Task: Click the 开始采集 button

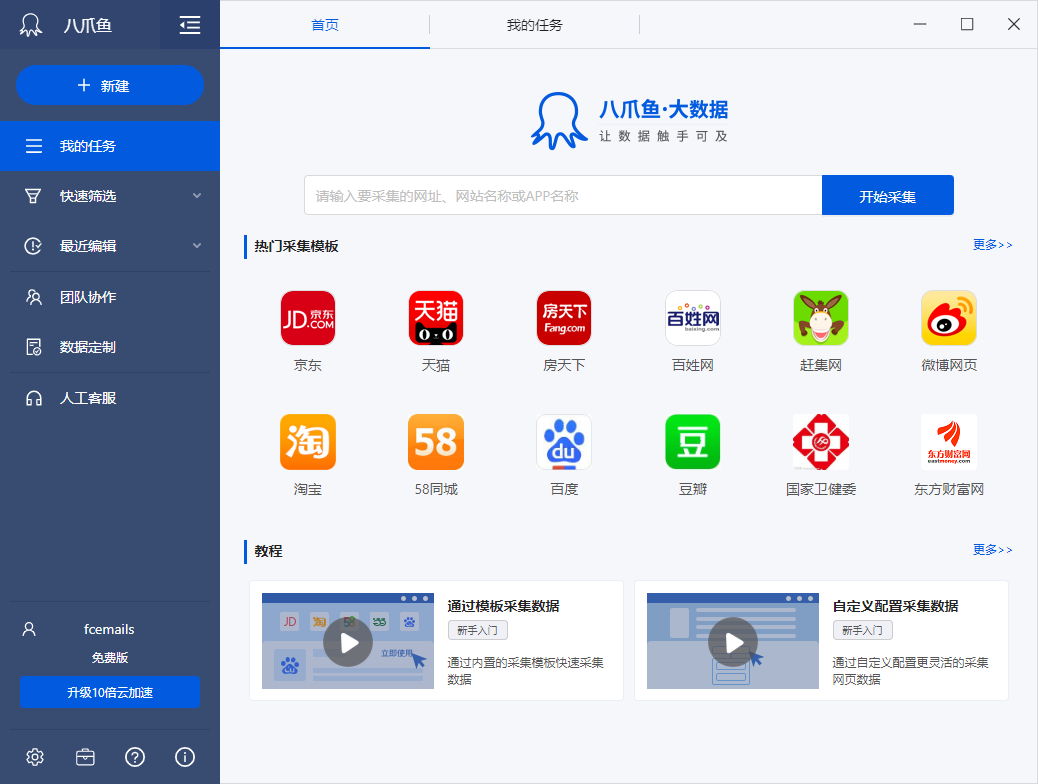Action: click(887, 196)
